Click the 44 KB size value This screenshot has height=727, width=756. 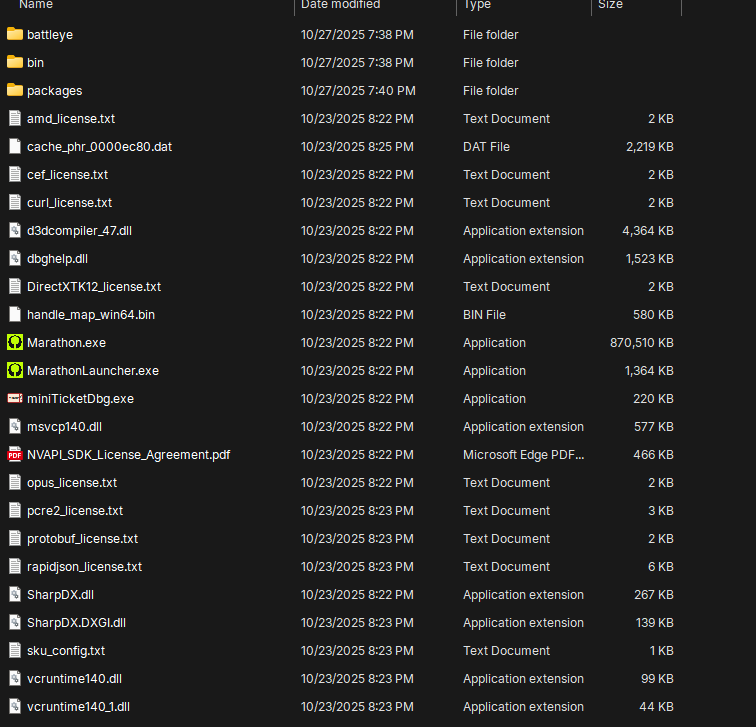coord(656,706)
